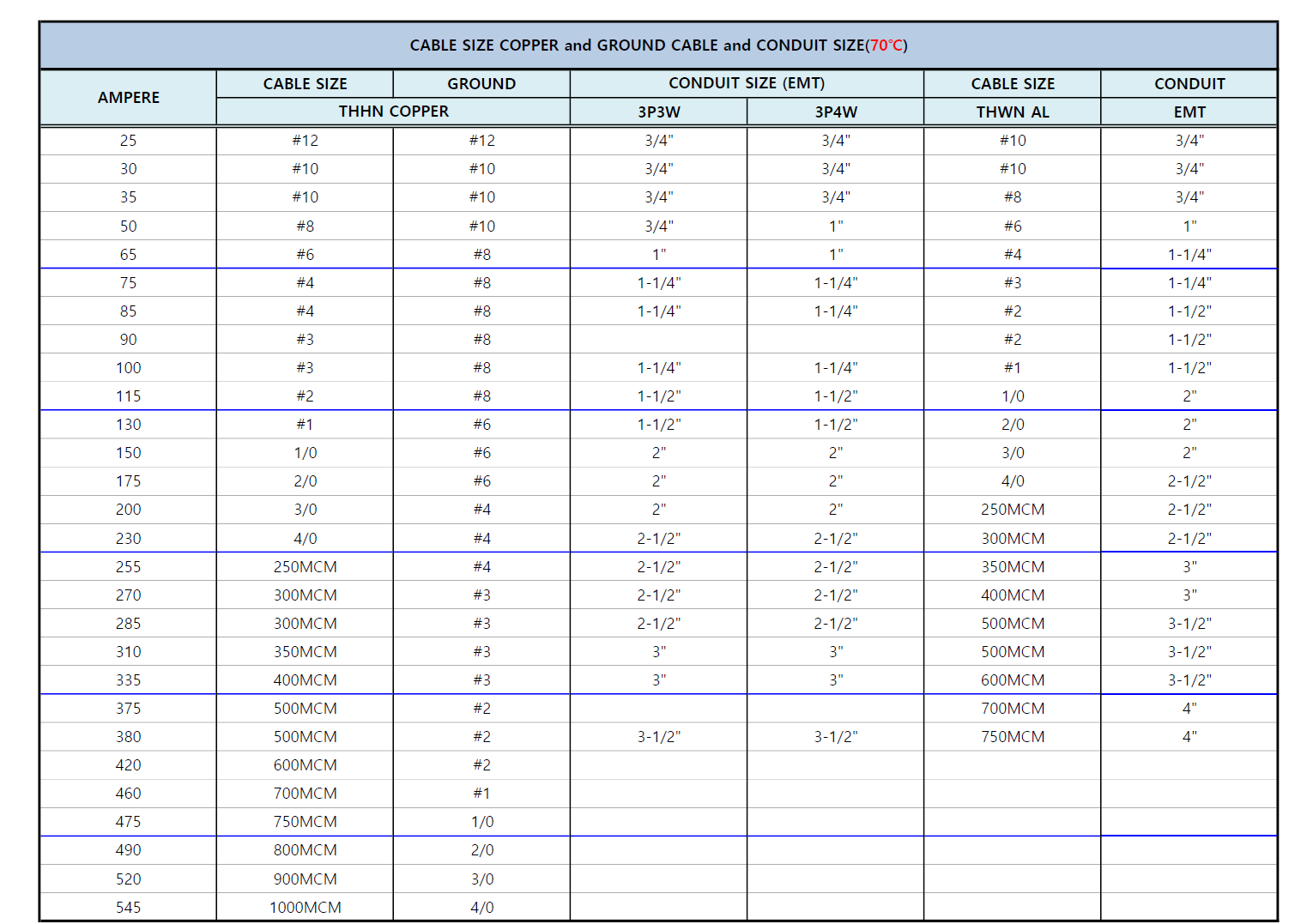The image size is (1307, 924).
Task: Select aluminum cable size #6
Action: pyautogui.click(x=1013, y=226)
